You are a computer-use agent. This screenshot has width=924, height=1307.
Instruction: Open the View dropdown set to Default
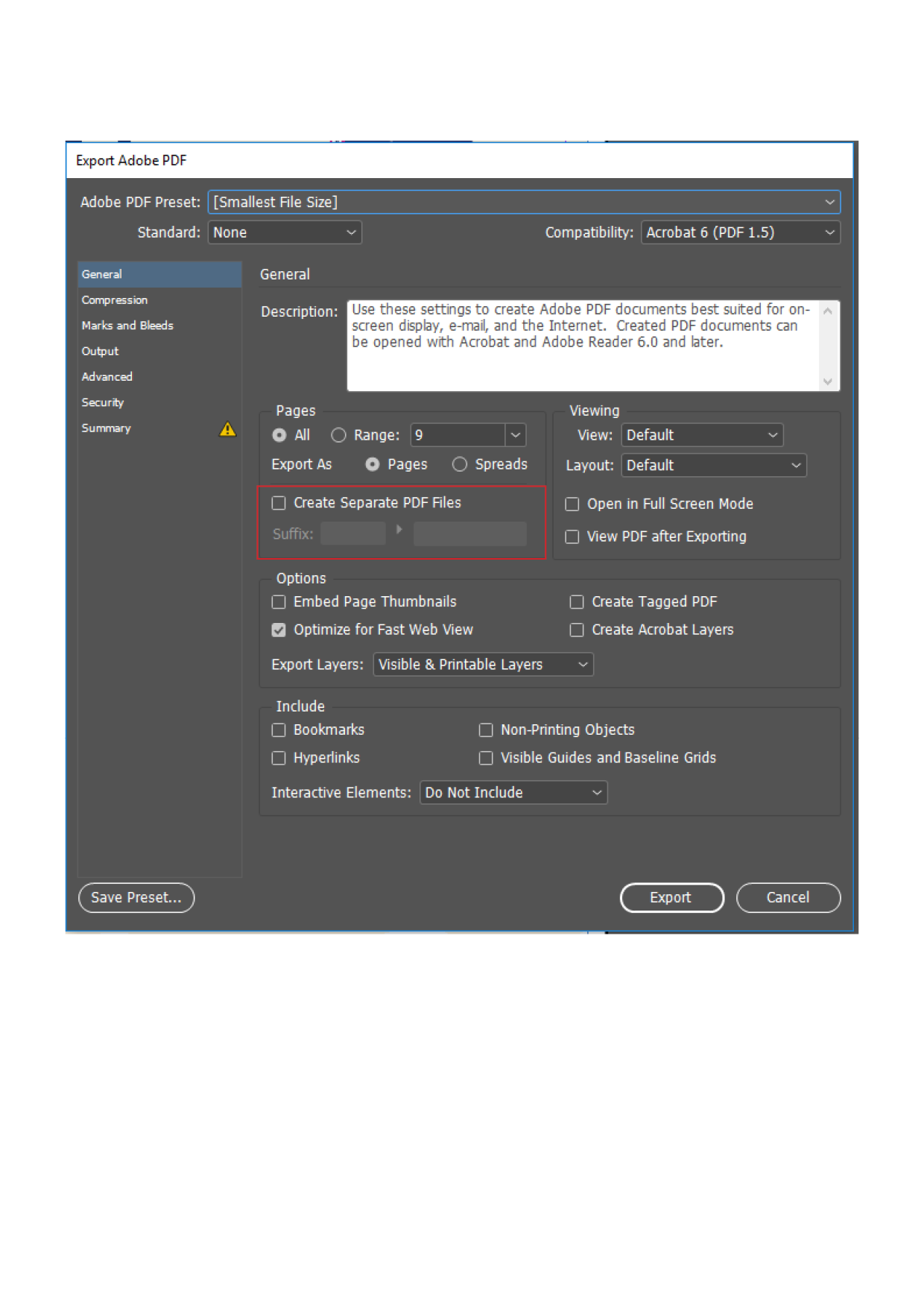pyautogui.click(x=702, y=435)
